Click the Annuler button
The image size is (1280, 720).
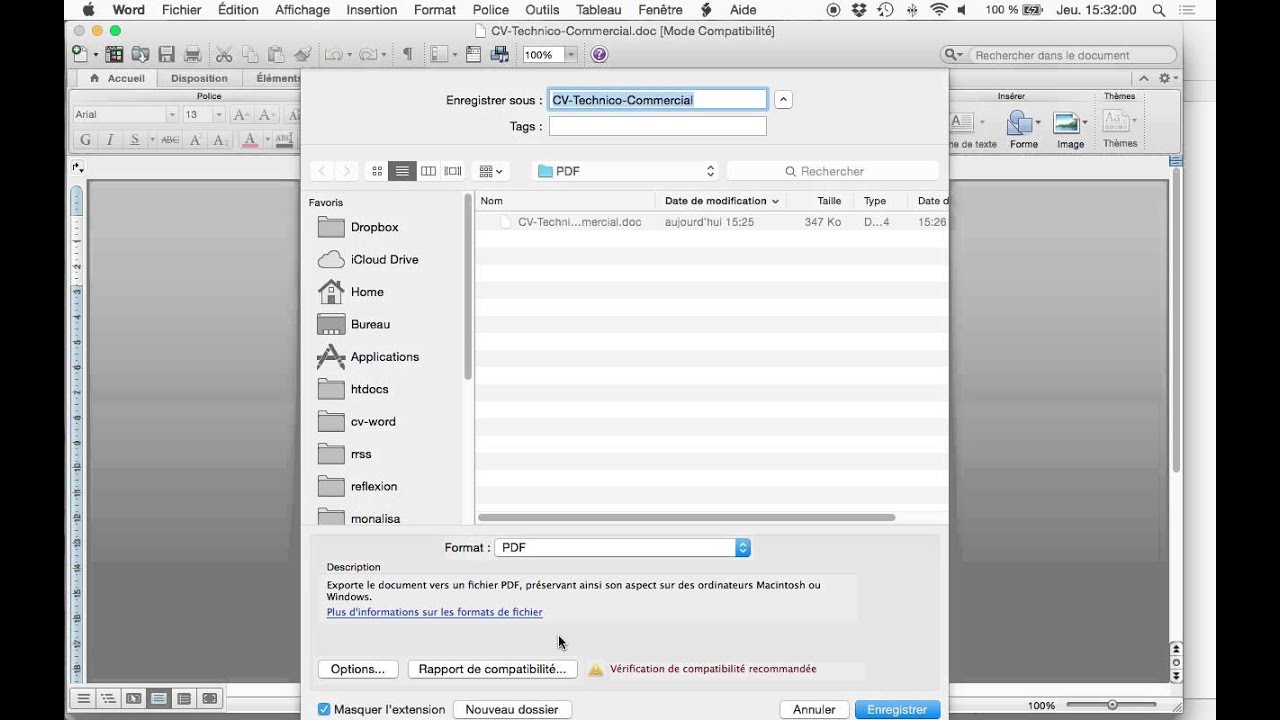pyautogui.click(x=814, y=709)
